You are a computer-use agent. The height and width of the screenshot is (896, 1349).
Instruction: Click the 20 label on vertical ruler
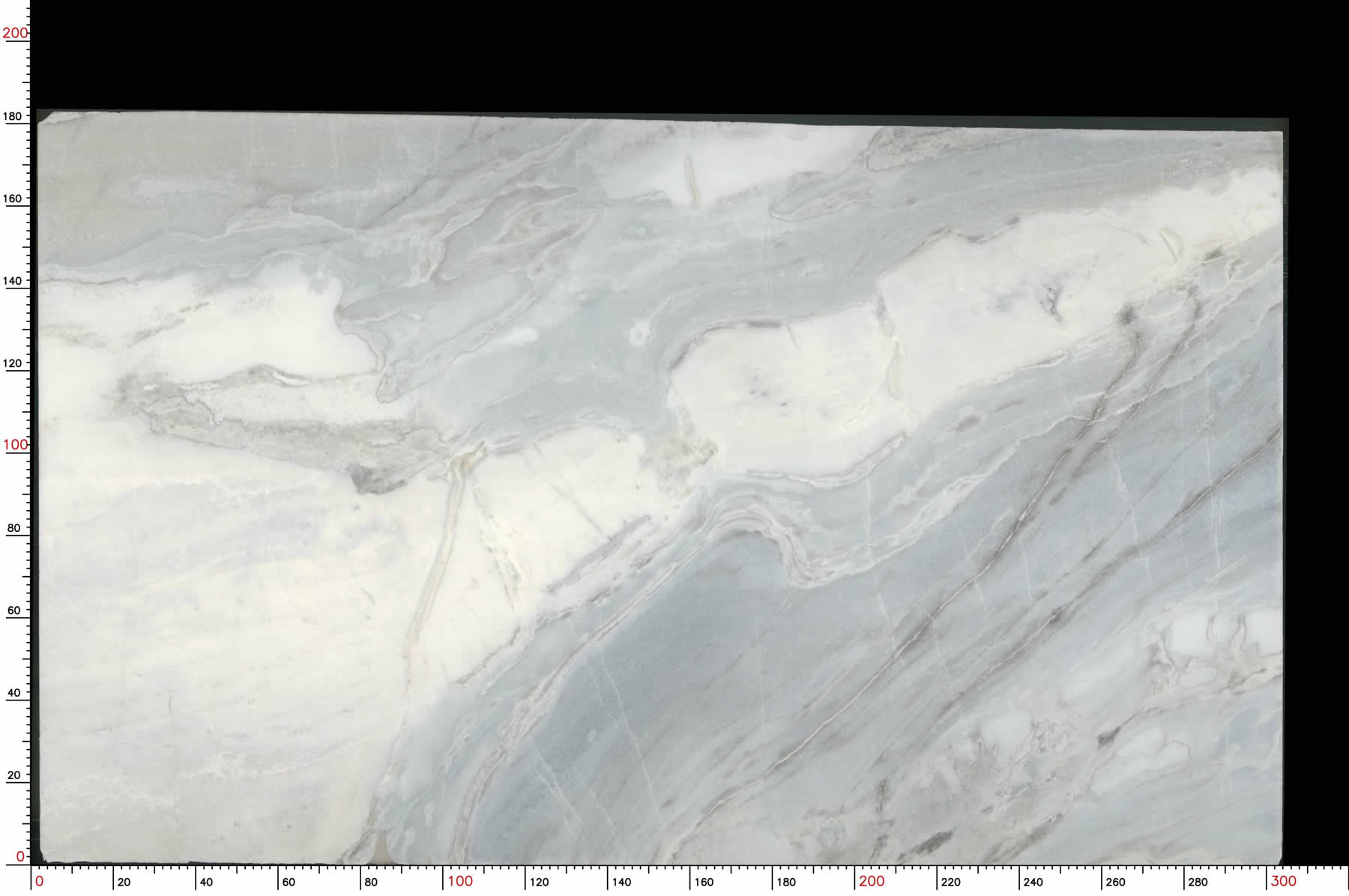click(13, 775)
